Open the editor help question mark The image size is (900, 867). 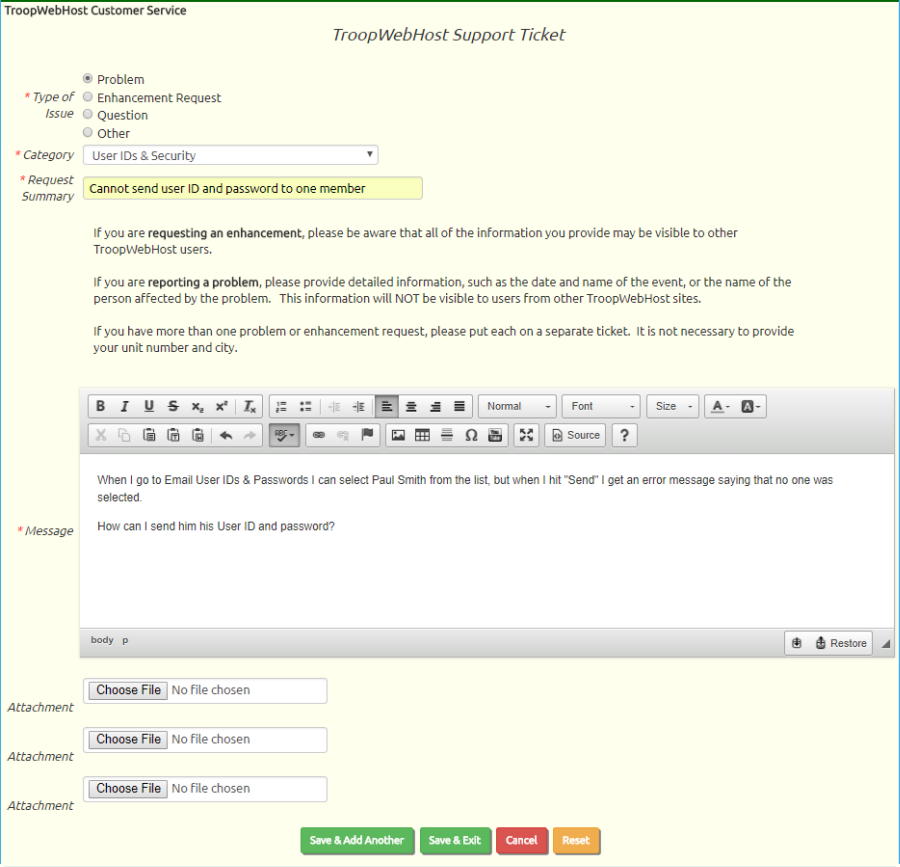pos(624,435)
